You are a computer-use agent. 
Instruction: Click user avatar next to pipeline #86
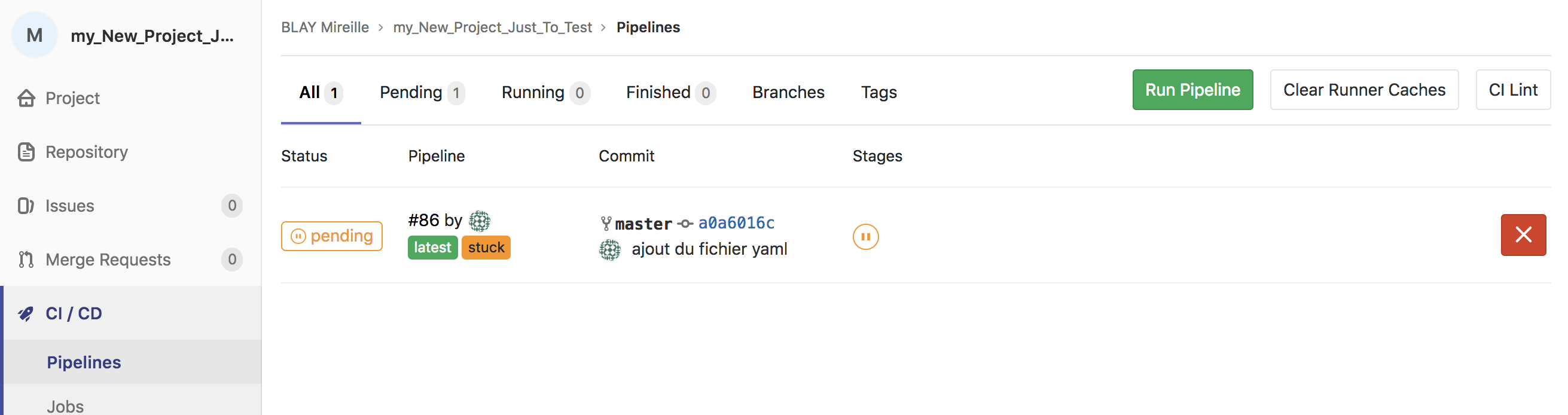pos(480,221)
